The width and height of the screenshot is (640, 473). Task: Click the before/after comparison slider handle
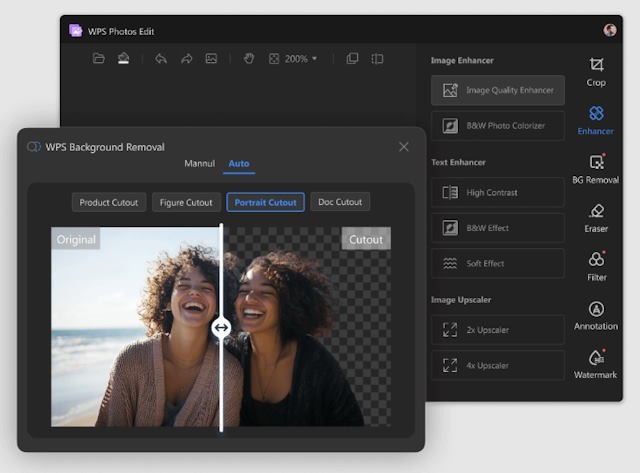click(x=221, y=327)
